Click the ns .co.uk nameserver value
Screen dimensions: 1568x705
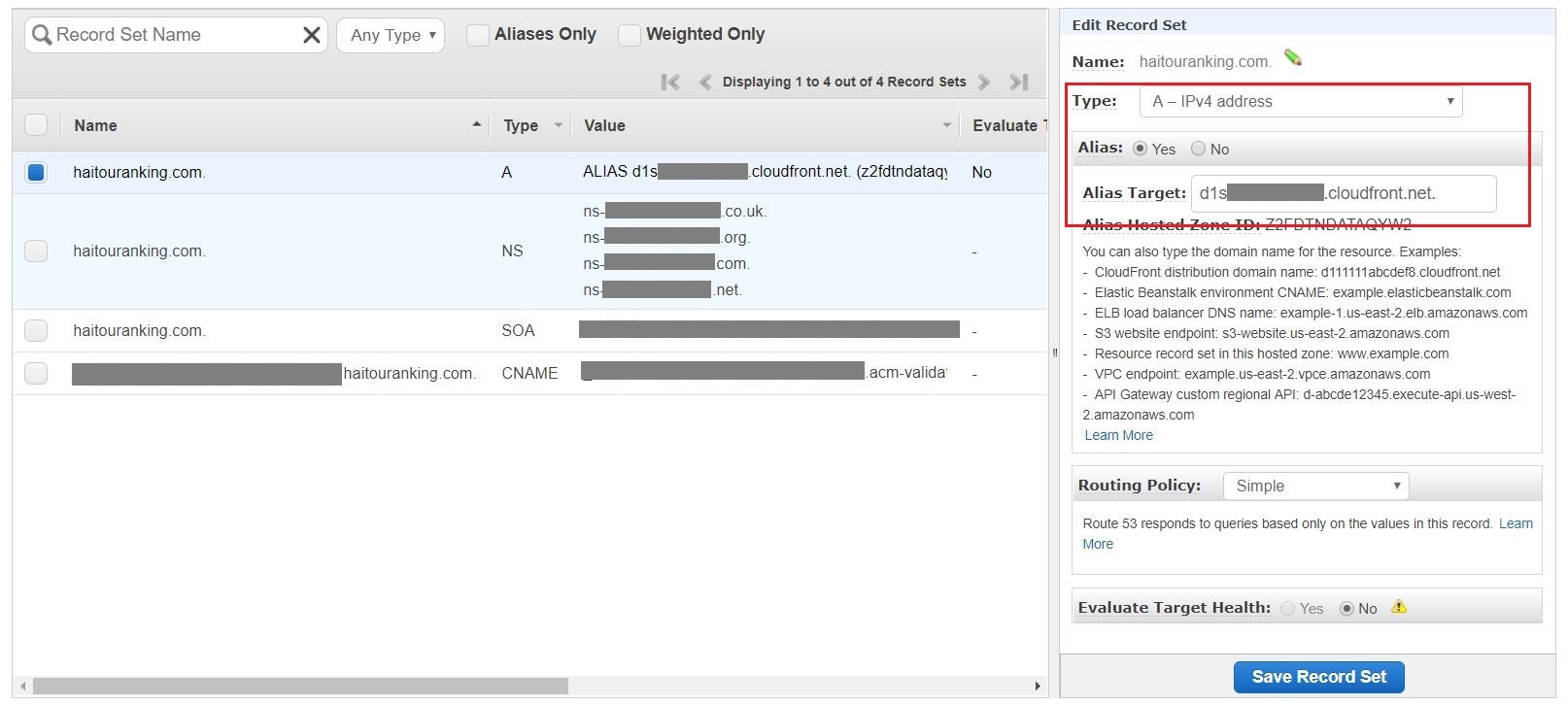tap(674, 211)
